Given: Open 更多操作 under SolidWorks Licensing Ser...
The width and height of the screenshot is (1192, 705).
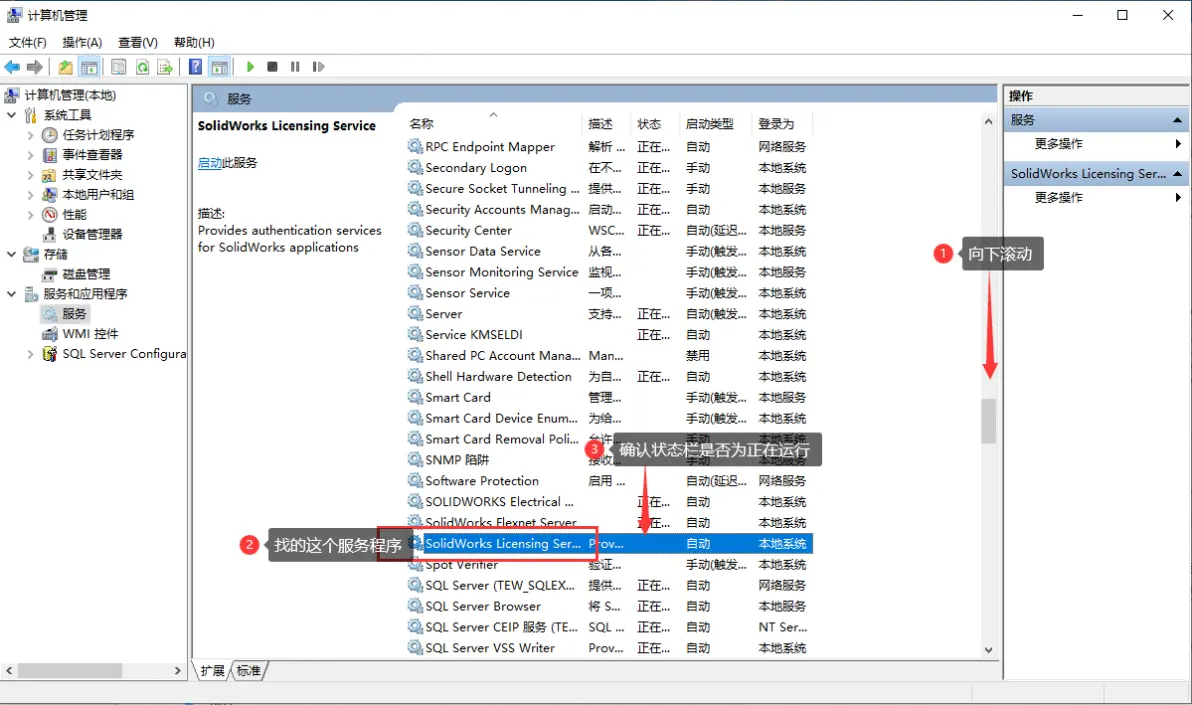Looking at the screenshot, I should 1058,198.
